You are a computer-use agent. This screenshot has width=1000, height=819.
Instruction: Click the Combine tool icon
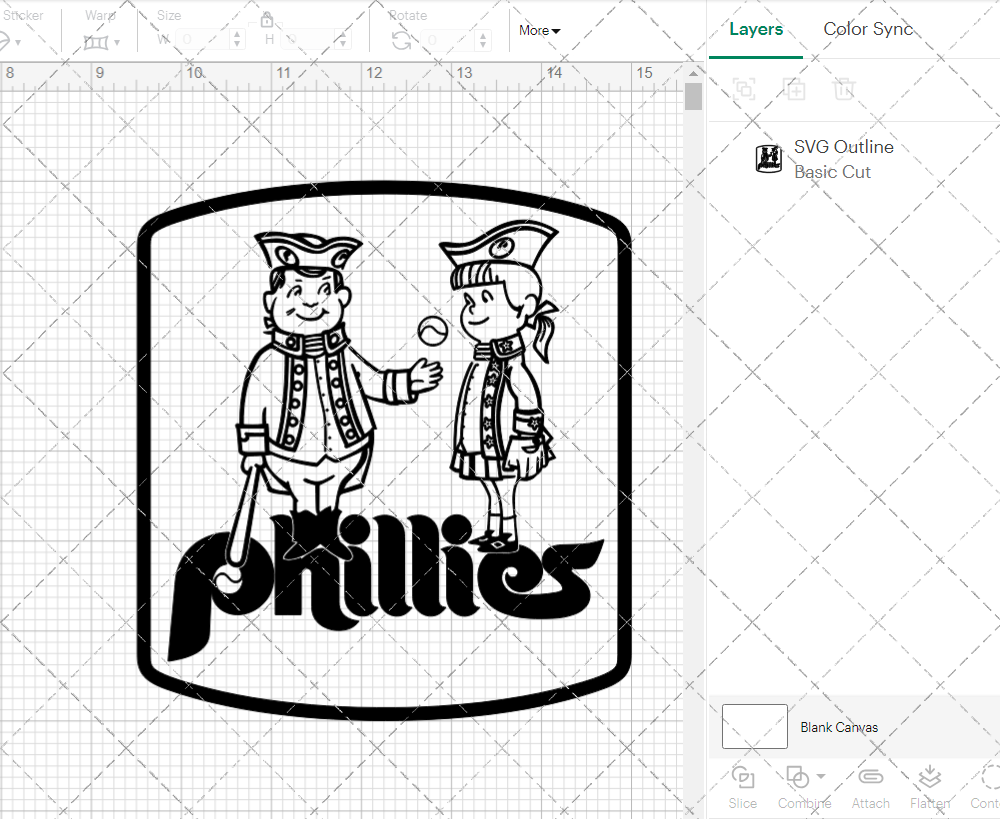pos(797,777)
